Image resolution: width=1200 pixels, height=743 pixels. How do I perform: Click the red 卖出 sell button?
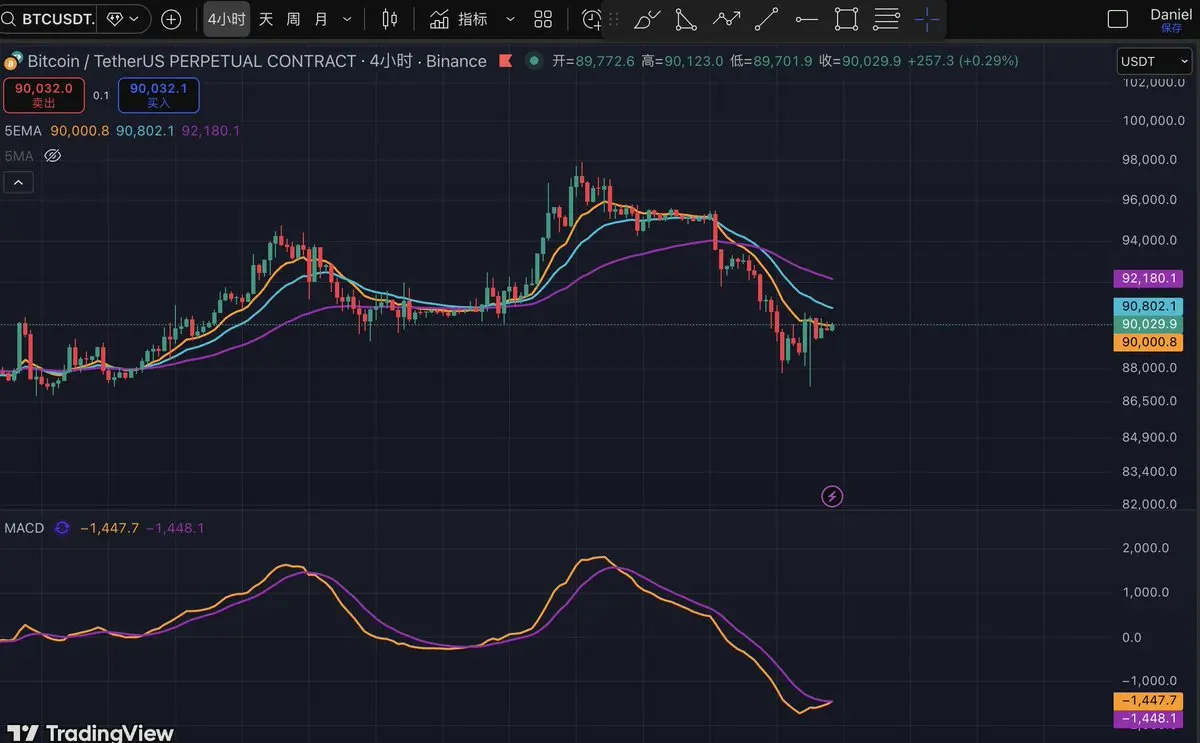43,95
